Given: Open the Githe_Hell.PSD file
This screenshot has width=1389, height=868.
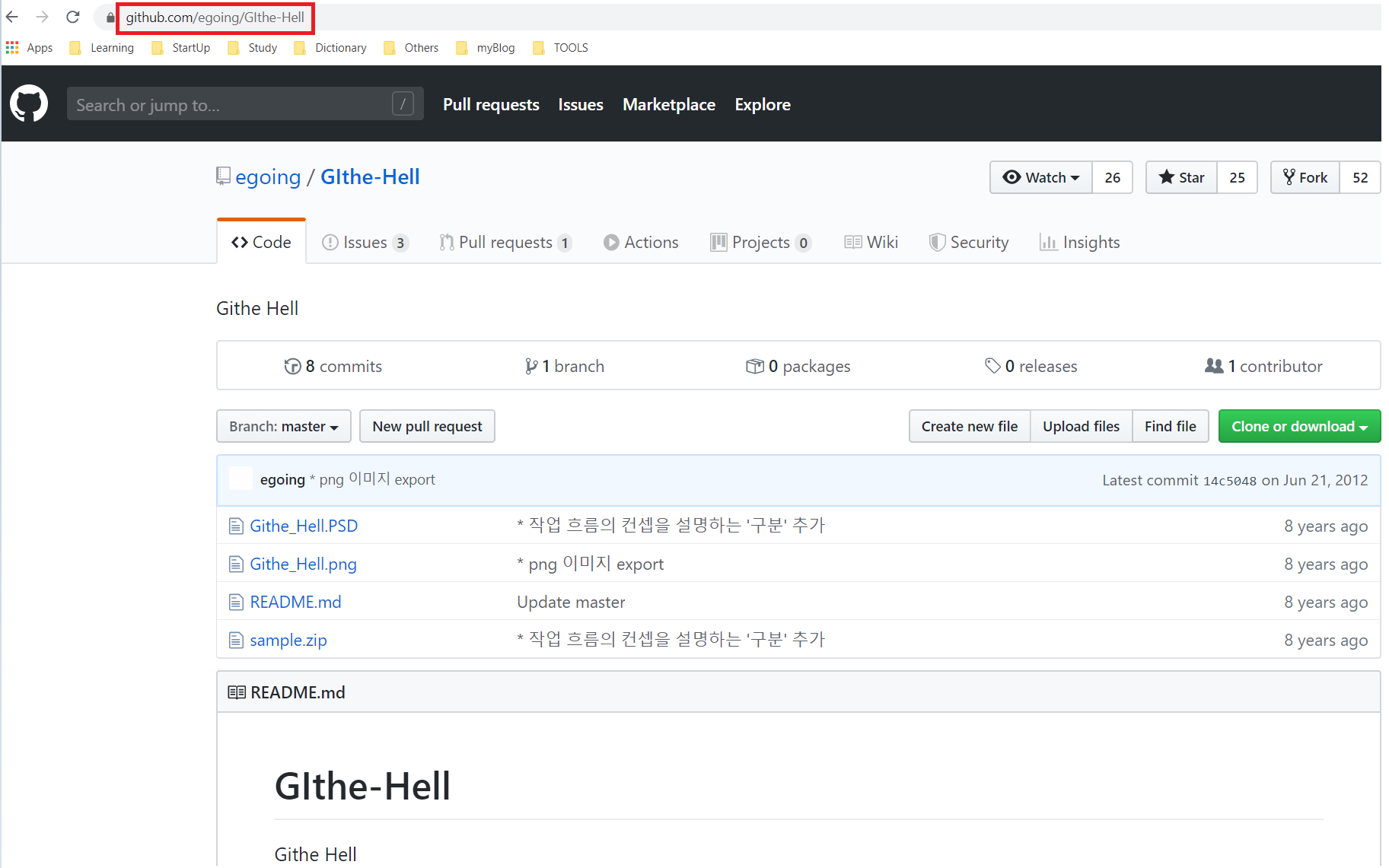Looking at the screenshot, I should (x=304, y=526).
